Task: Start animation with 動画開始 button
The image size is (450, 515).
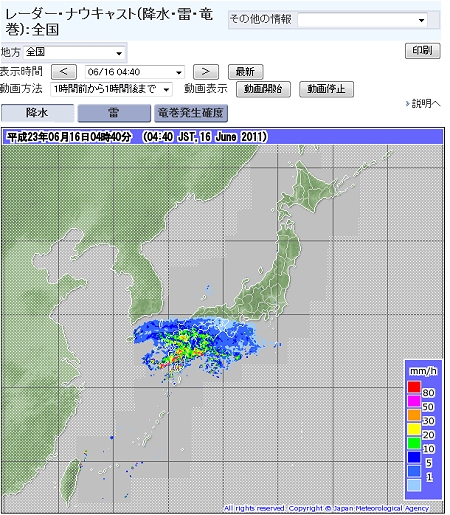Action: point(263,89)
